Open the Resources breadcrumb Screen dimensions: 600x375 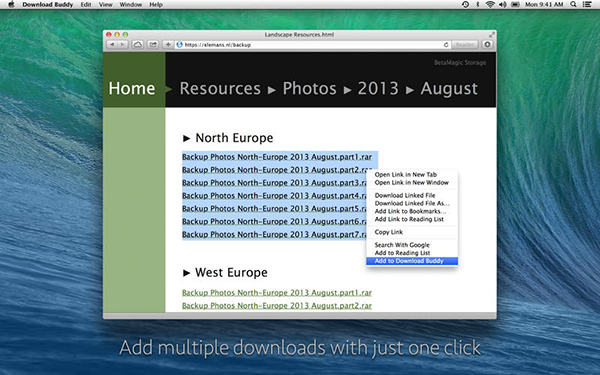[220, 88]
